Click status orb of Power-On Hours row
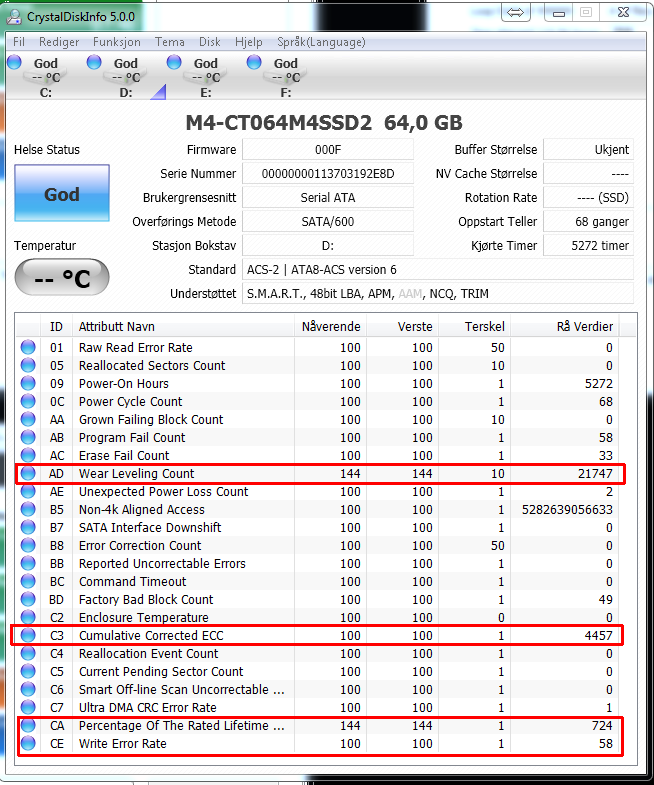 point(28,383)
